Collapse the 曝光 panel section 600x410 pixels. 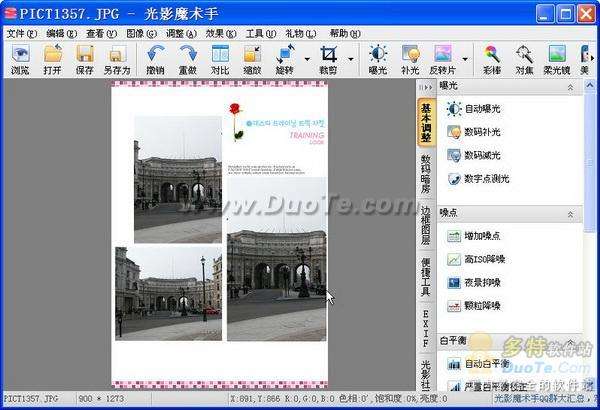click(x=570, y=87)
